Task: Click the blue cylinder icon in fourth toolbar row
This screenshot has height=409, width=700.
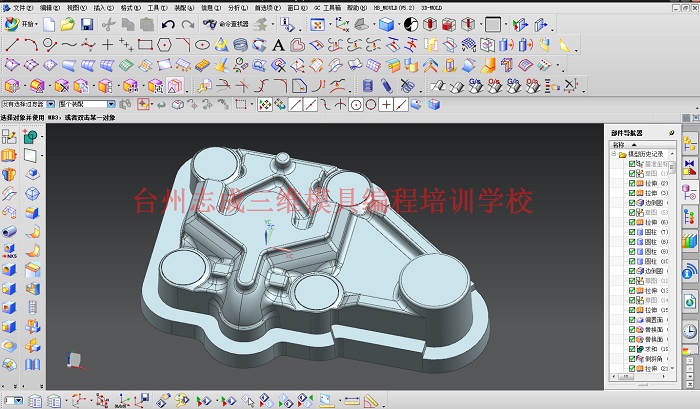Action: click(x=367, y=85)
